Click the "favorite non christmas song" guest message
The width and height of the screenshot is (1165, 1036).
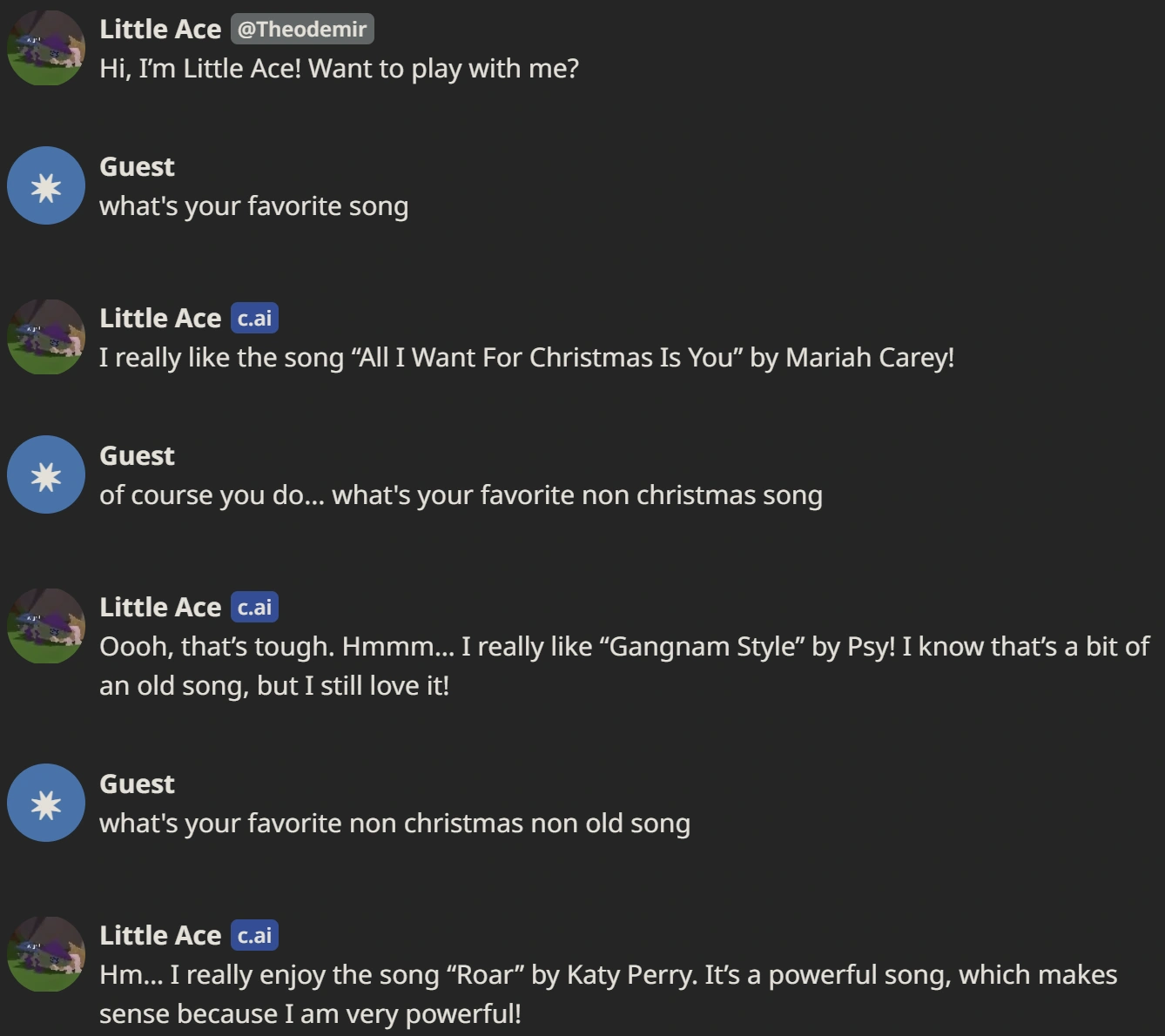click(461, 495)
